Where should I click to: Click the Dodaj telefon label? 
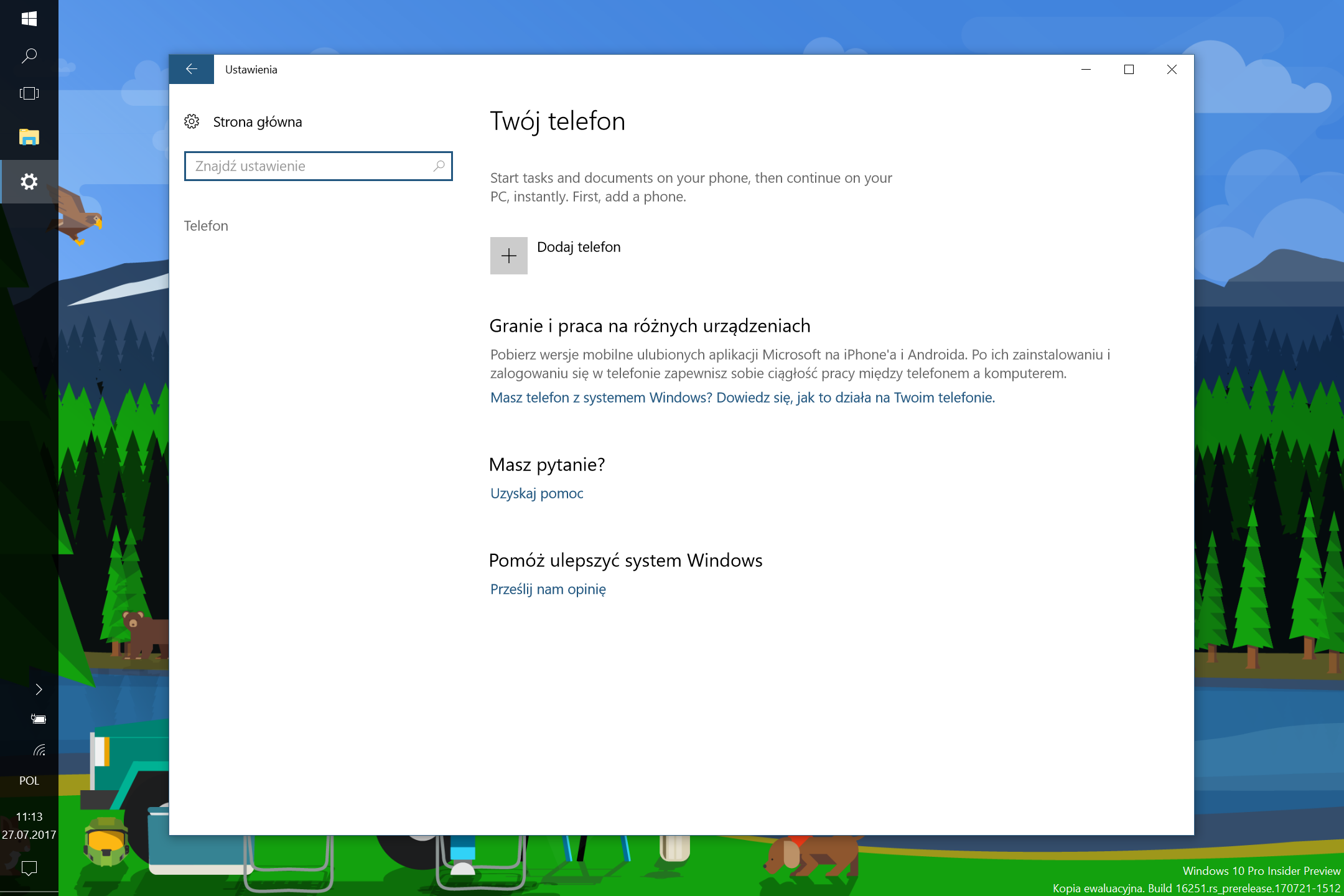[579, 247]
